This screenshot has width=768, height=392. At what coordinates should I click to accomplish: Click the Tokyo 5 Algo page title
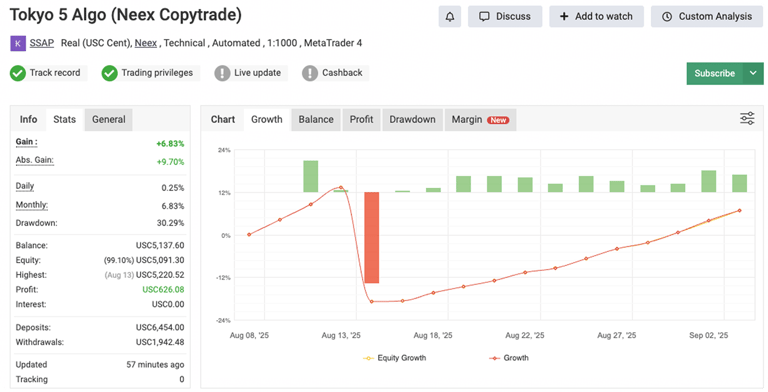pyautogui.click(x=126, y=15)
